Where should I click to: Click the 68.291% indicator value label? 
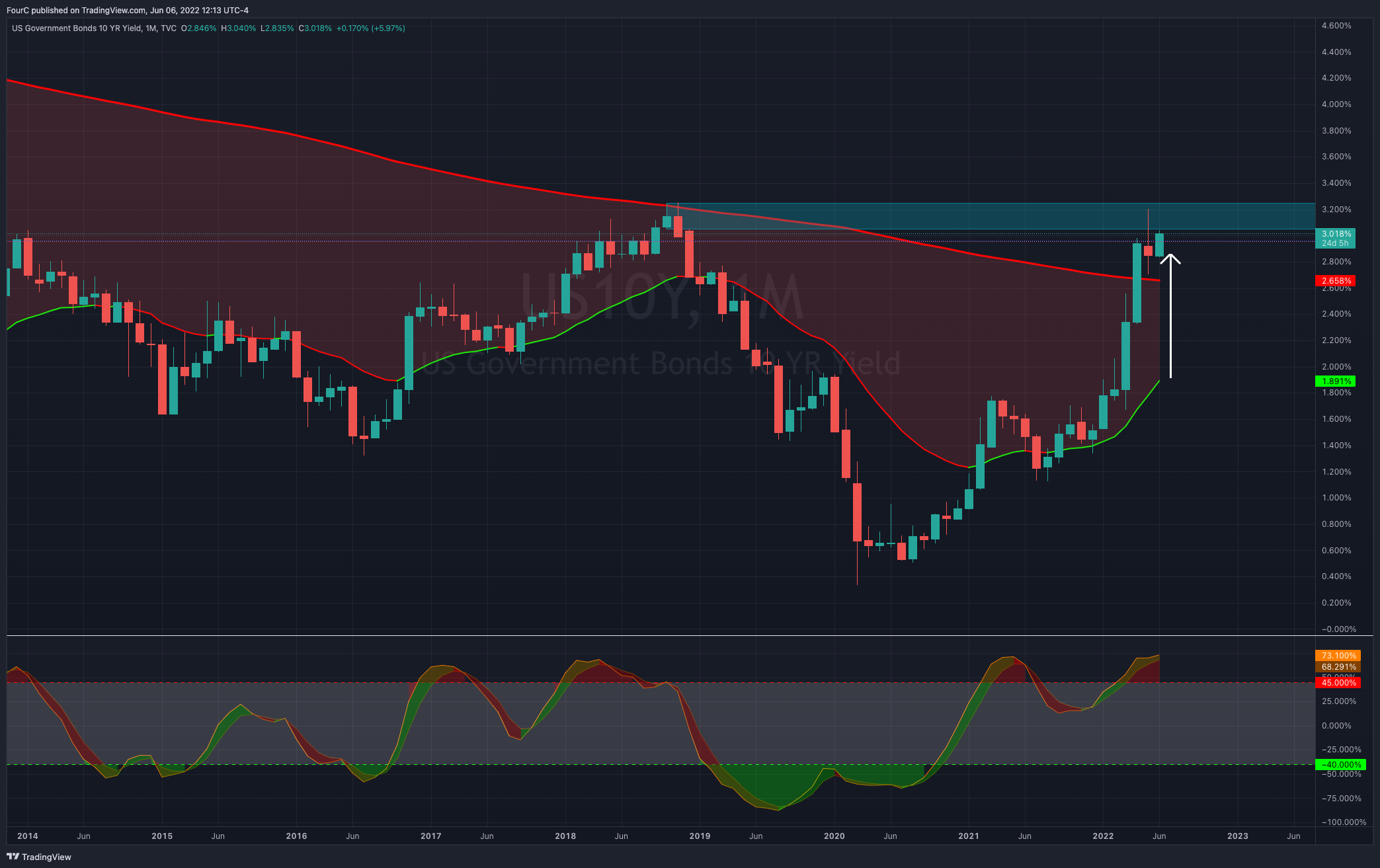click(1338, 667)
